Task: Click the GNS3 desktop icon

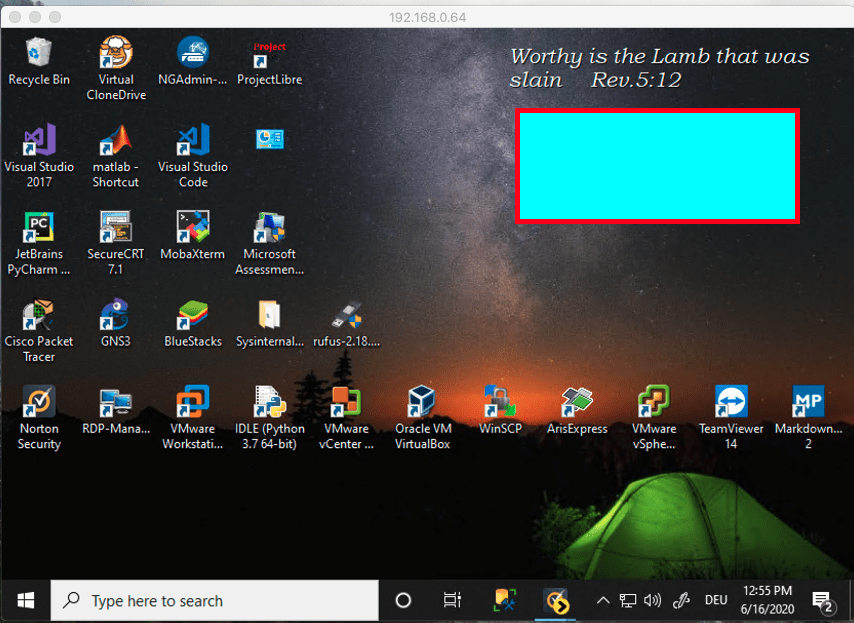Action: 116,316
